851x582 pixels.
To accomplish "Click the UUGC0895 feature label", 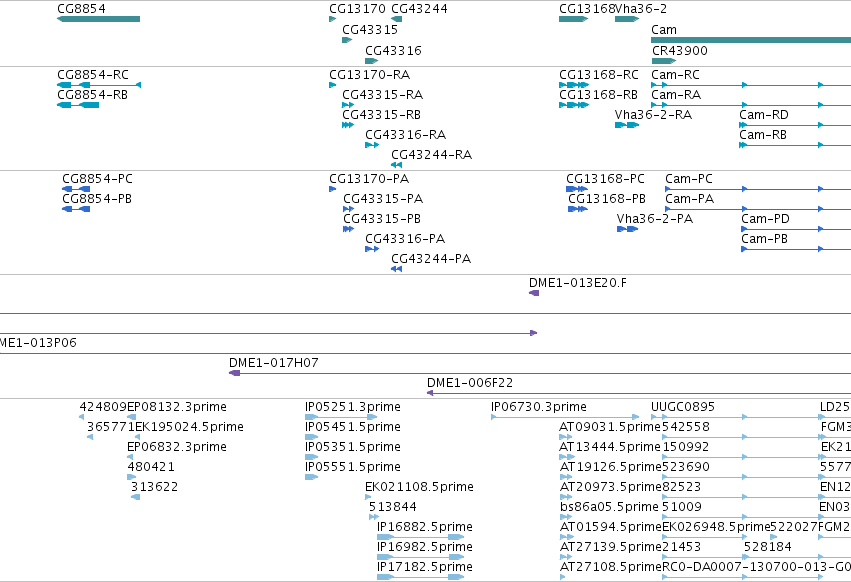I will click(x=683, y=407).
